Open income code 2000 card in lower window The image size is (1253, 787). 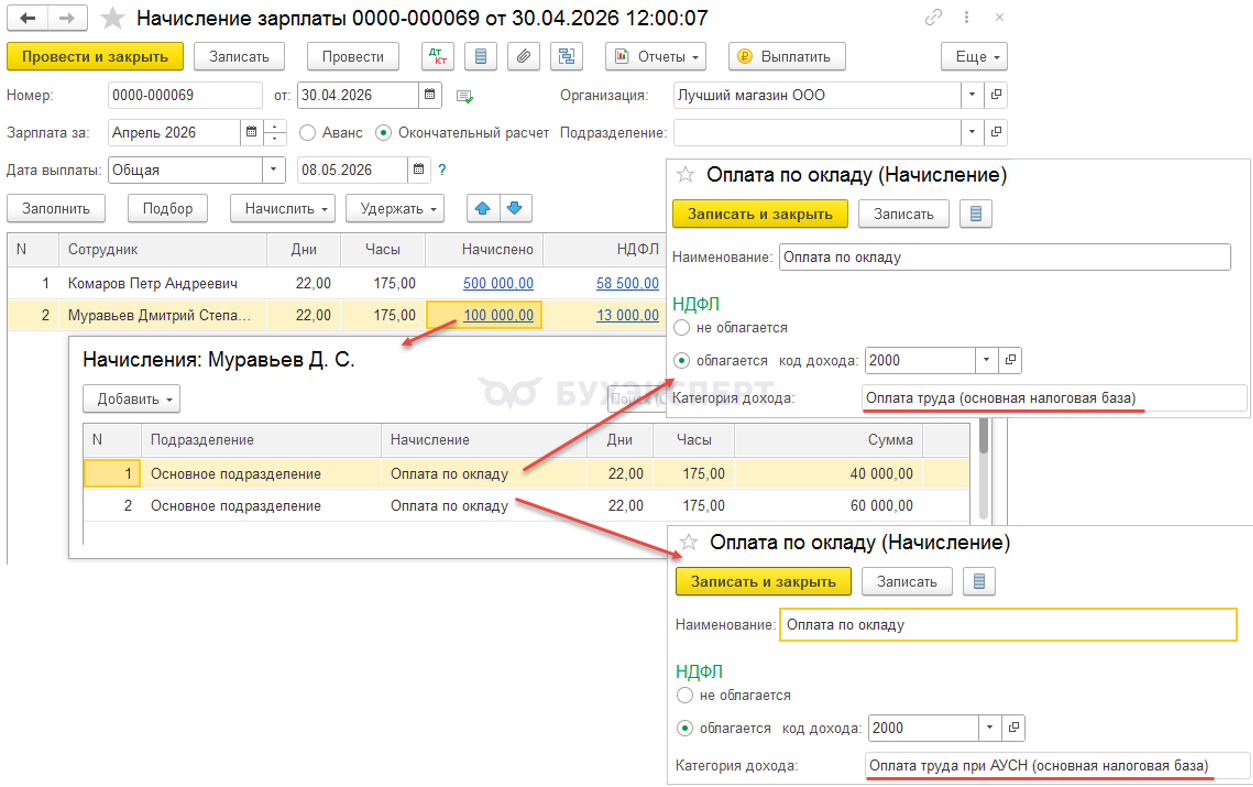[1014, 727]
